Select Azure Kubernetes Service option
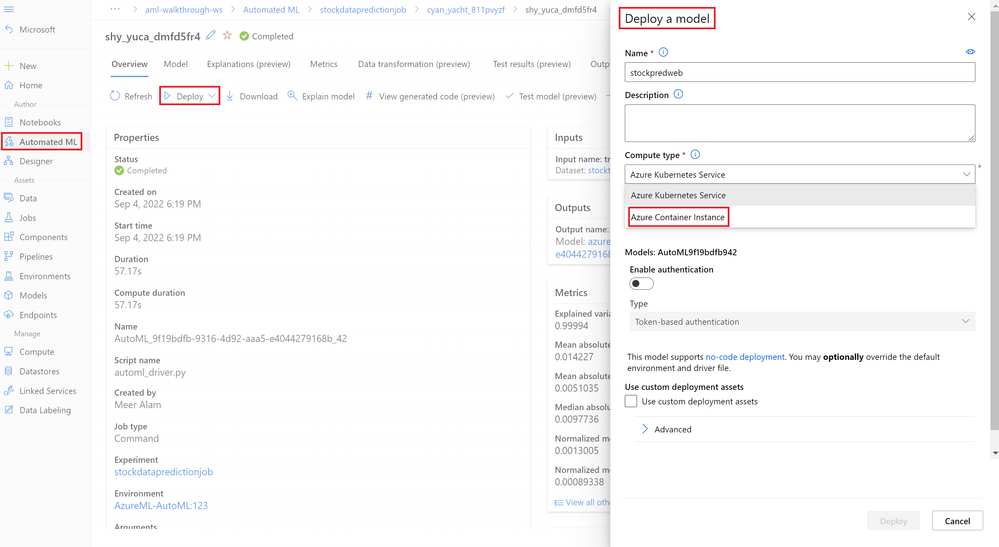Image resolution: width=999 pixels, height=547 pixels. 800,195
